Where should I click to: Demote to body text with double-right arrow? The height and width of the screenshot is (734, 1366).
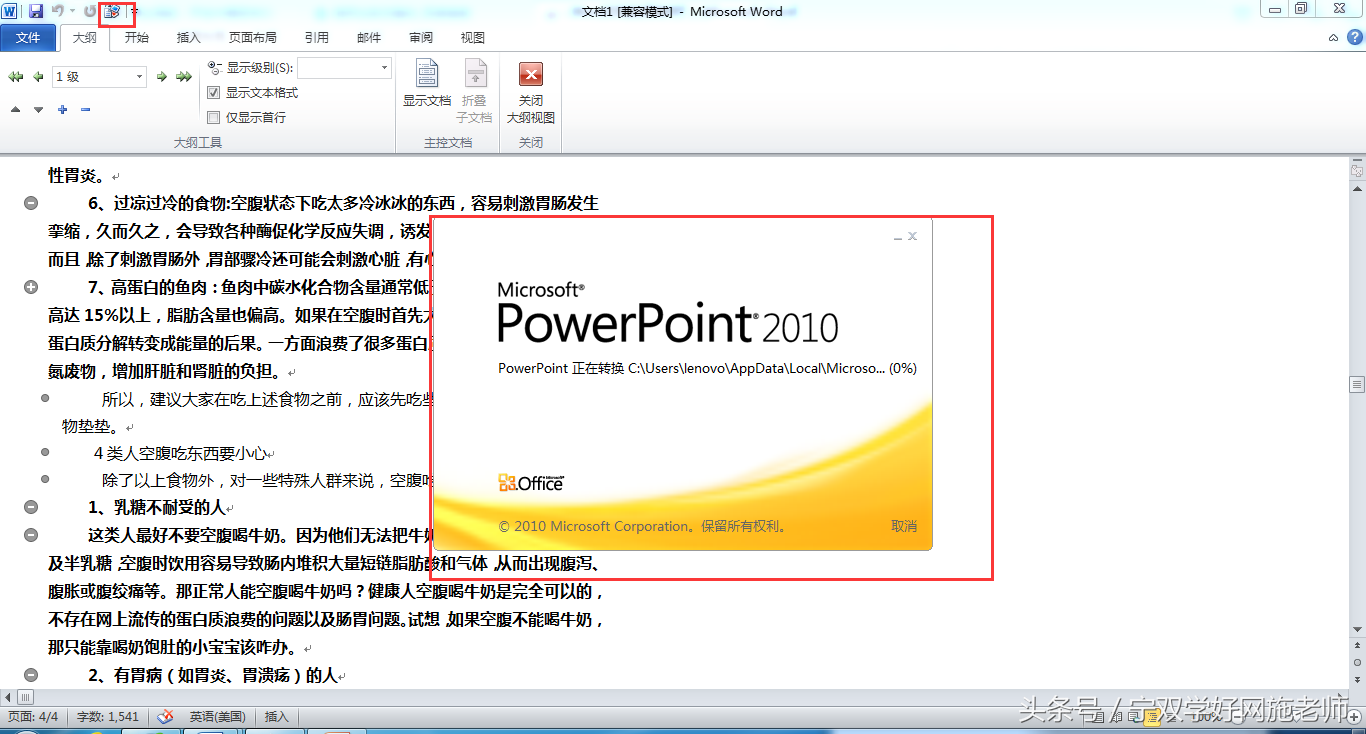(x=184, y=76)
